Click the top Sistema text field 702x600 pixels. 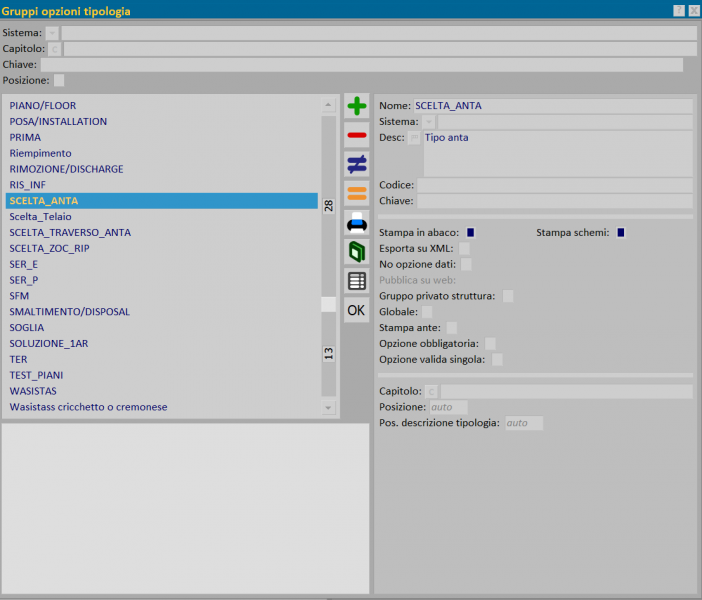tap(379, 33)
